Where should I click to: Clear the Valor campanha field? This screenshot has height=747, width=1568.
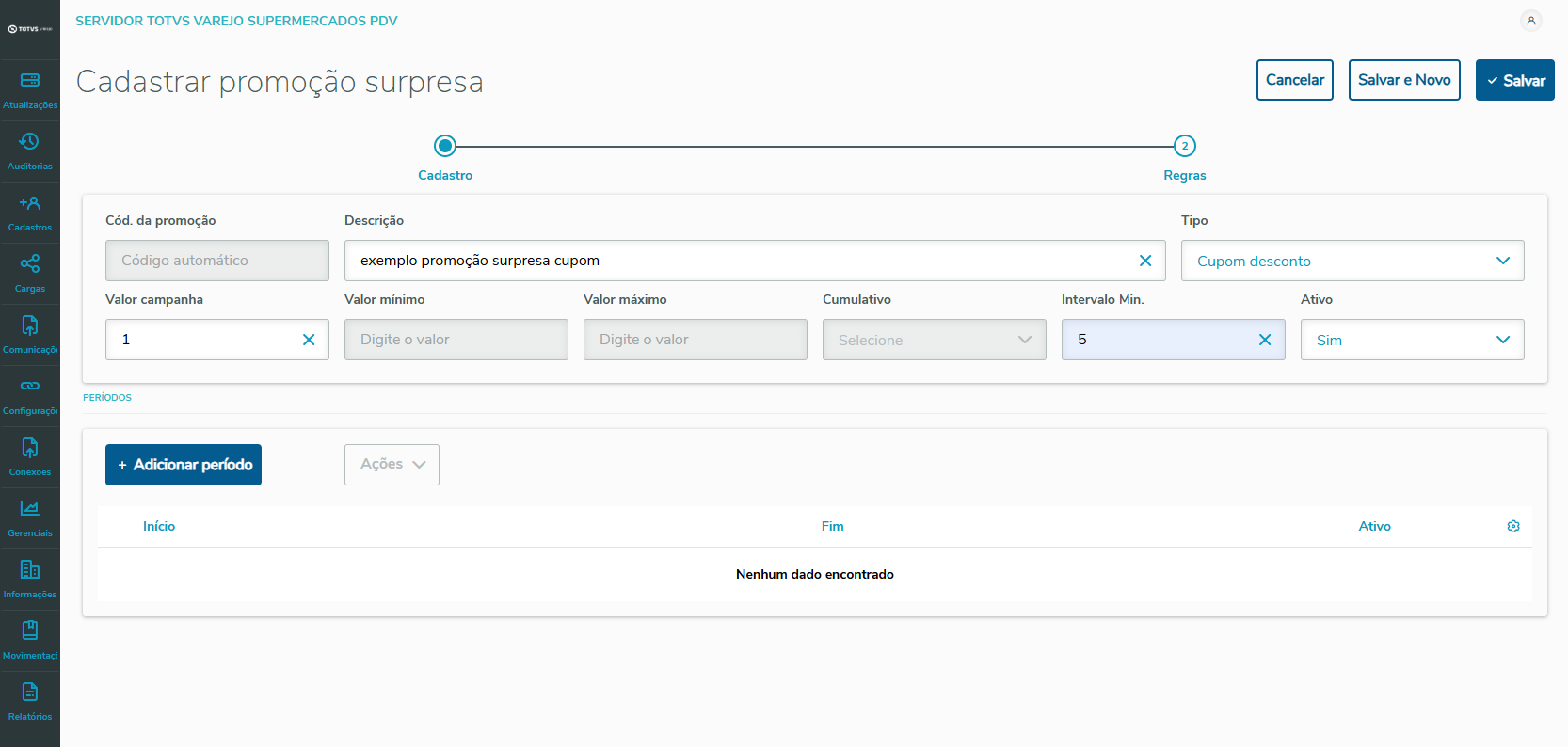(x=309, y=340)
